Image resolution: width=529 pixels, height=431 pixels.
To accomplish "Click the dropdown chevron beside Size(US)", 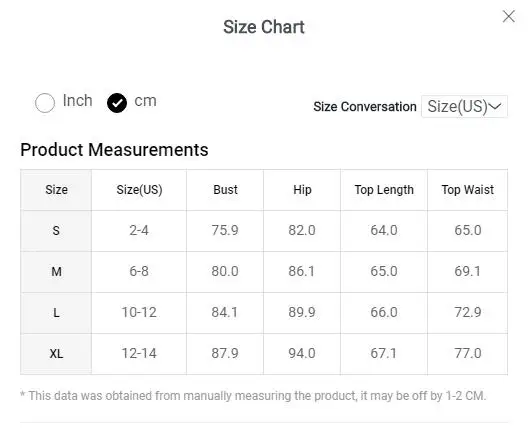I will point(495,107).
